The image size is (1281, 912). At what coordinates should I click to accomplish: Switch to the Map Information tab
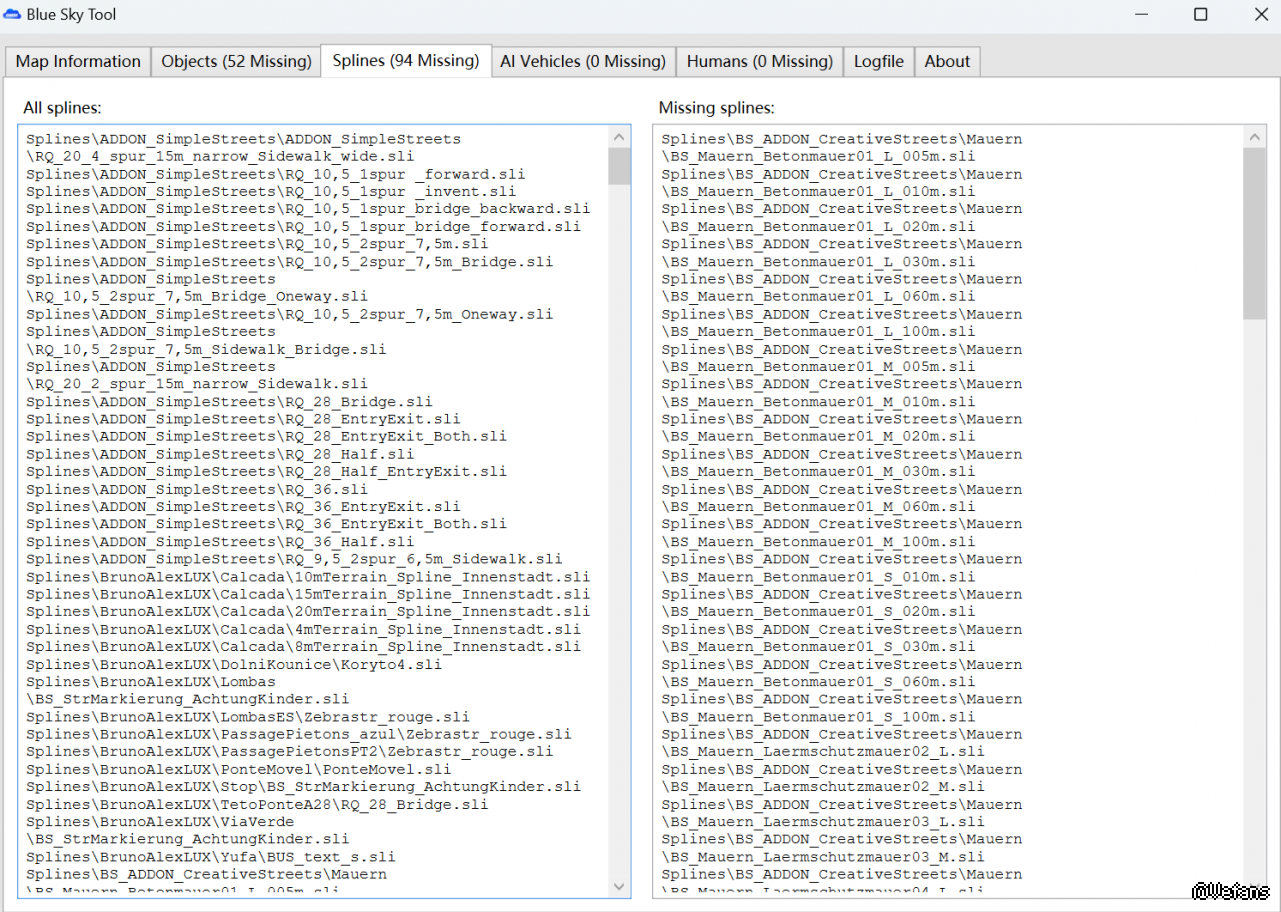click(78, 61)
